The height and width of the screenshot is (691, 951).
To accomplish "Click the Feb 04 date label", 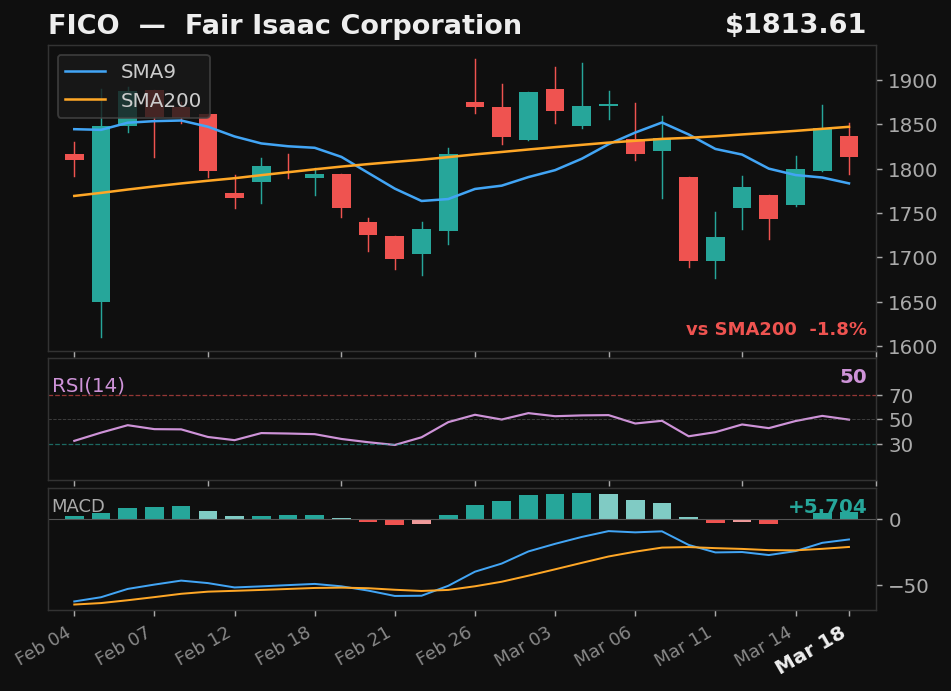I will coord(44,645).
